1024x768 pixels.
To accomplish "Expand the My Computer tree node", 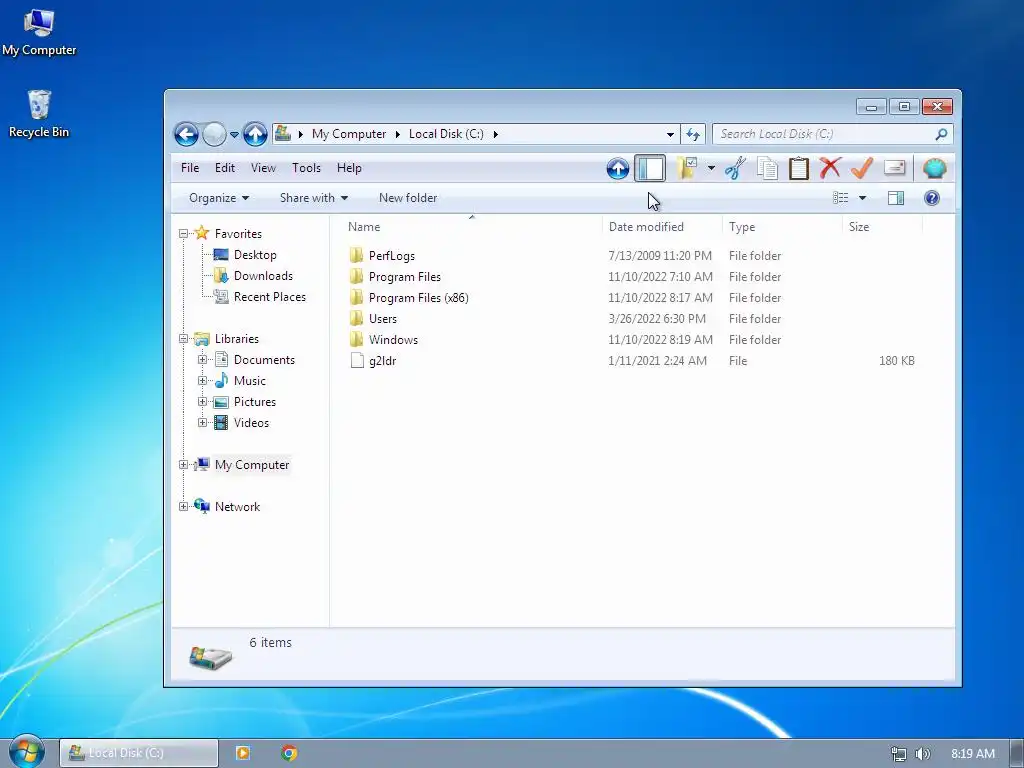I will click(184, 465).
